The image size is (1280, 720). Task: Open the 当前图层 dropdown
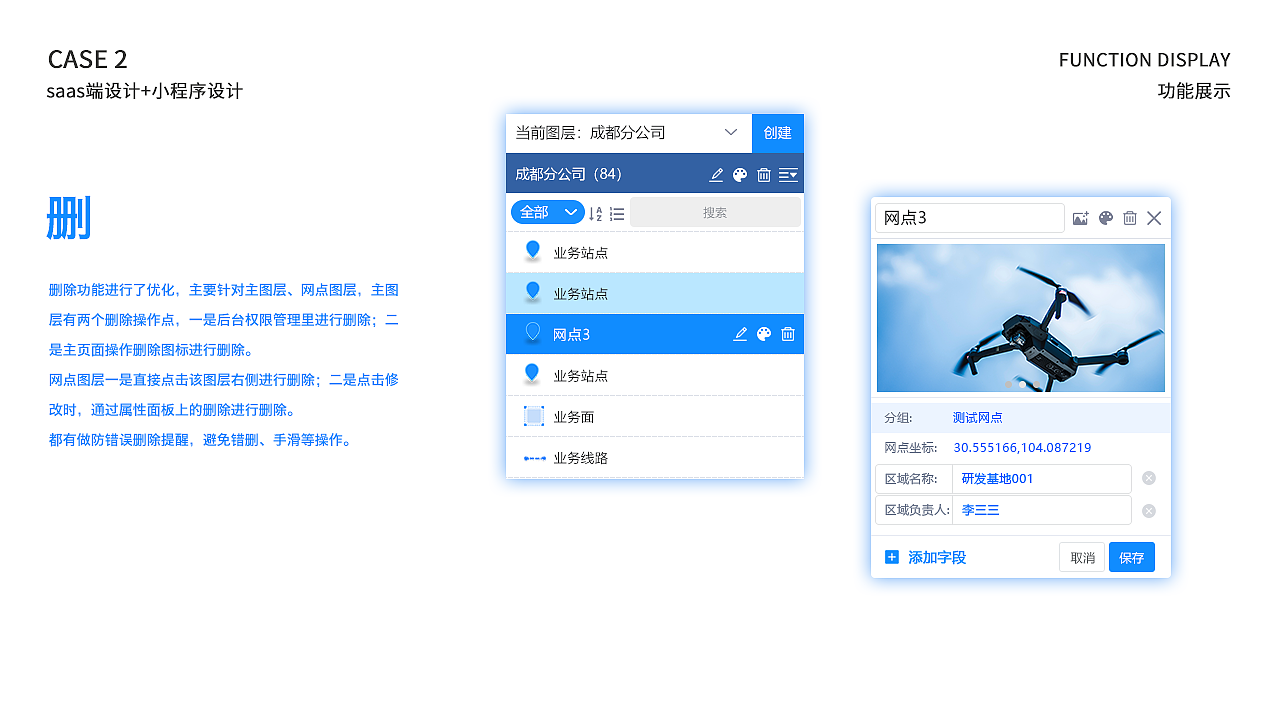(x=729, y=133)
